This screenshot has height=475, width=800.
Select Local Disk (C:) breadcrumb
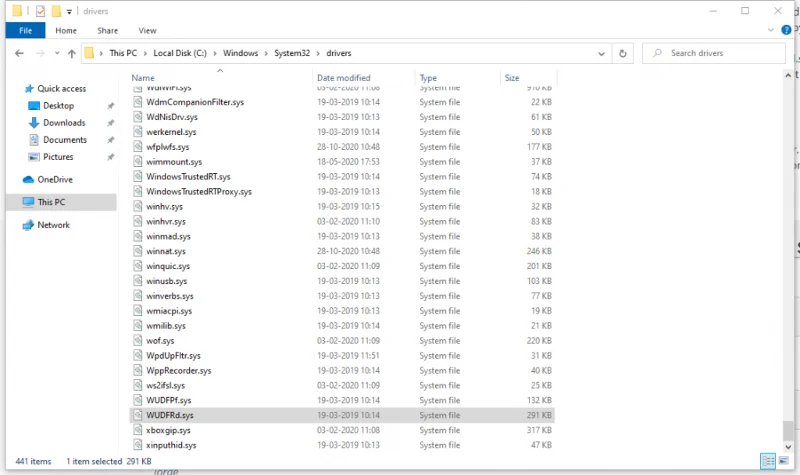coord(180,53)
